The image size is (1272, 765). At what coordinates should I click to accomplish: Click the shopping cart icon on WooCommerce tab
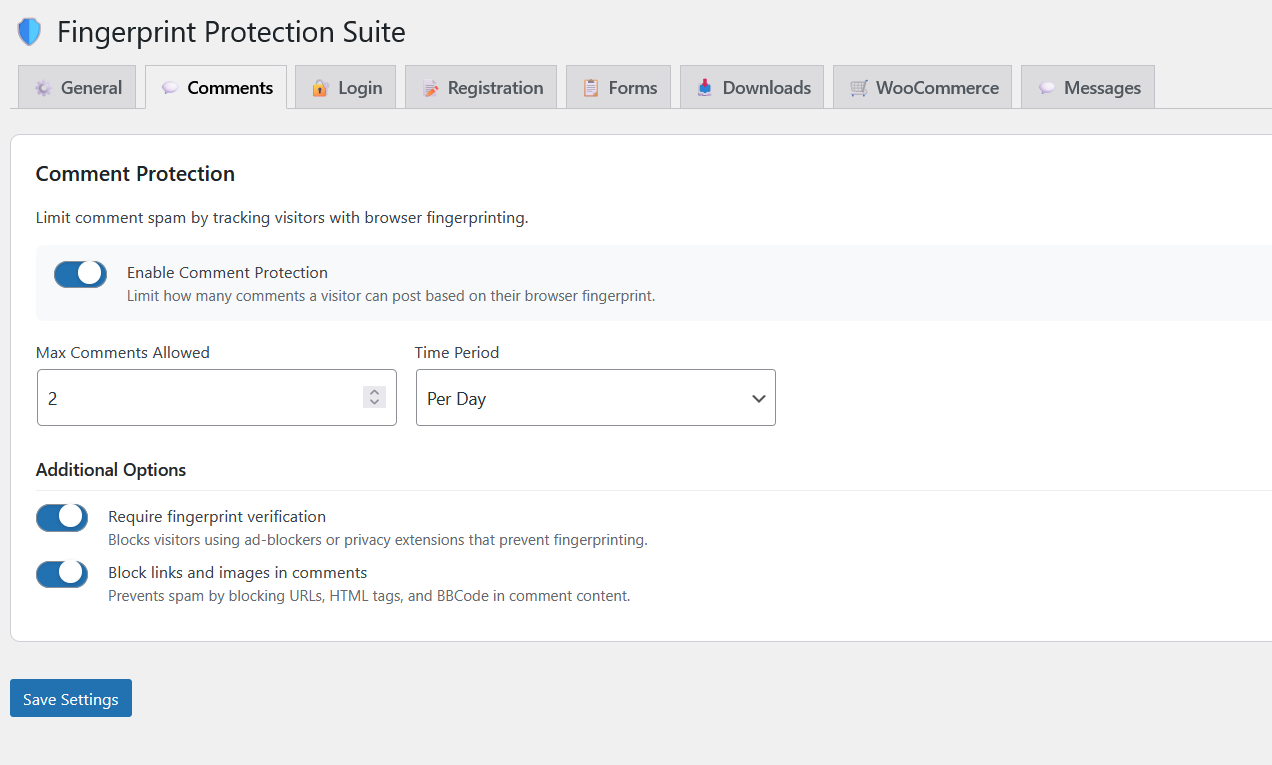tap(858, 88)
